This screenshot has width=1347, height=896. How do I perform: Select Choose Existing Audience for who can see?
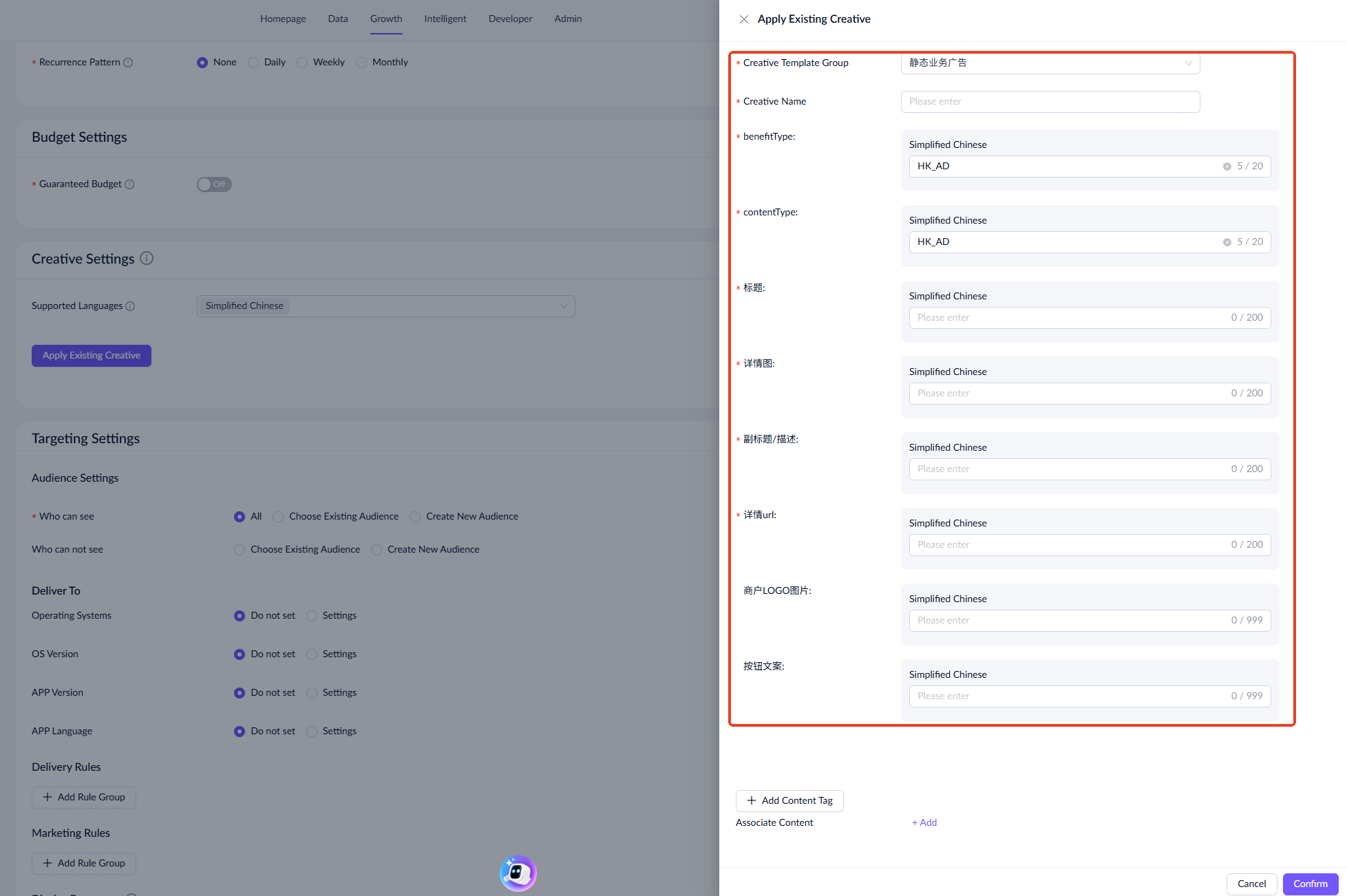click(278, 517)
